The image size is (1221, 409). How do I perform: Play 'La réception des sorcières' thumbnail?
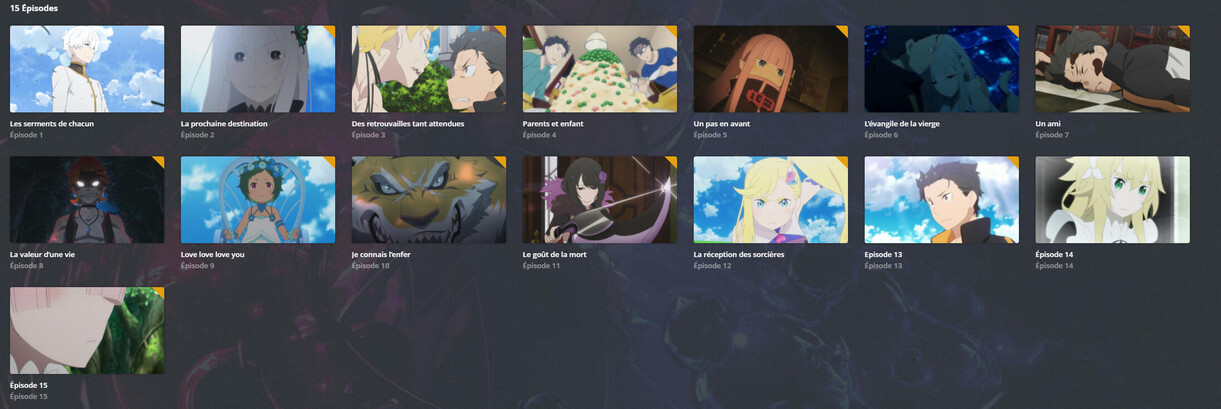[771, 200]
